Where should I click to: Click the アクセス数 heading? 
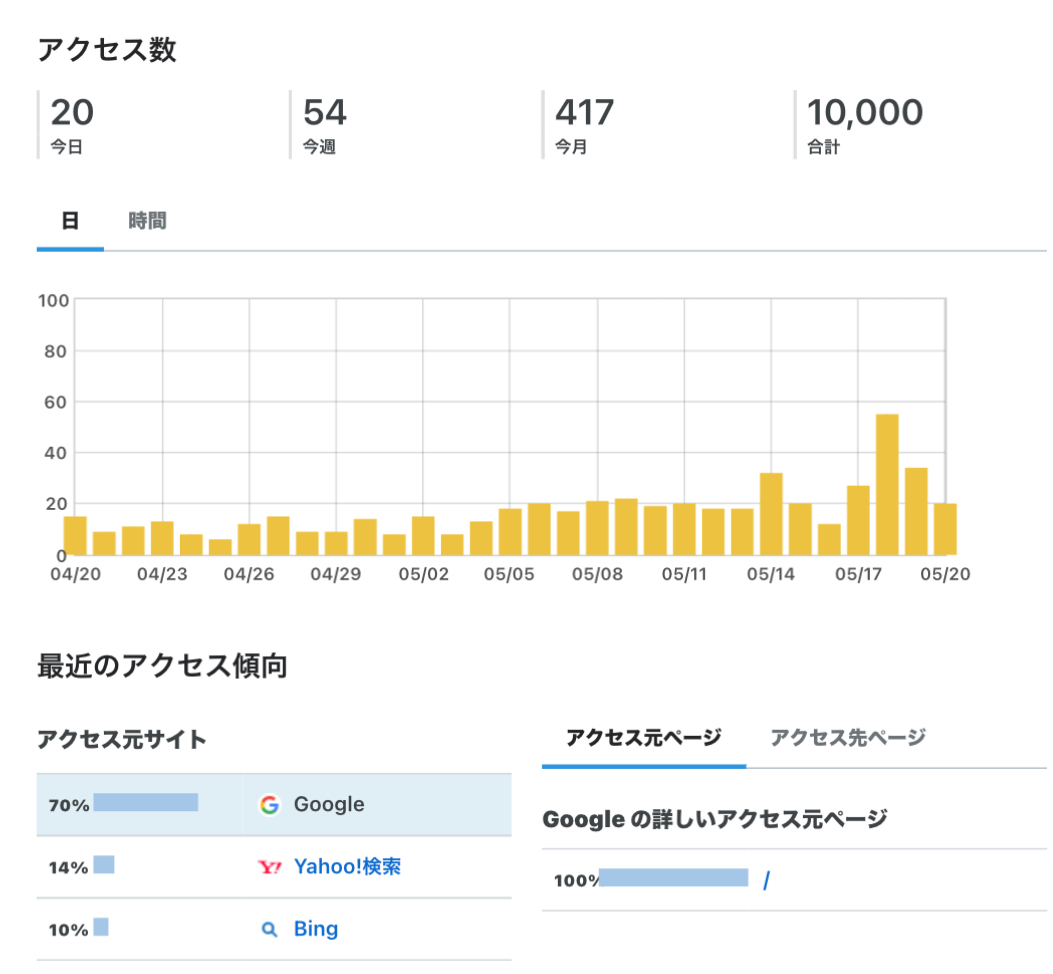click(x=107, y=50)
